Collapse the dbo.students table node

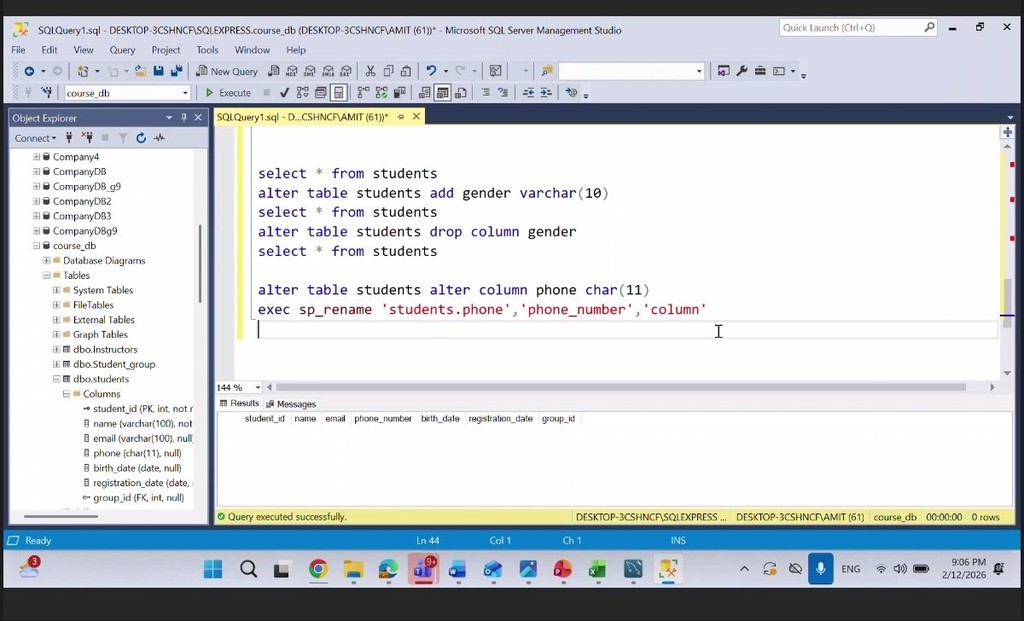coord(57,379)
